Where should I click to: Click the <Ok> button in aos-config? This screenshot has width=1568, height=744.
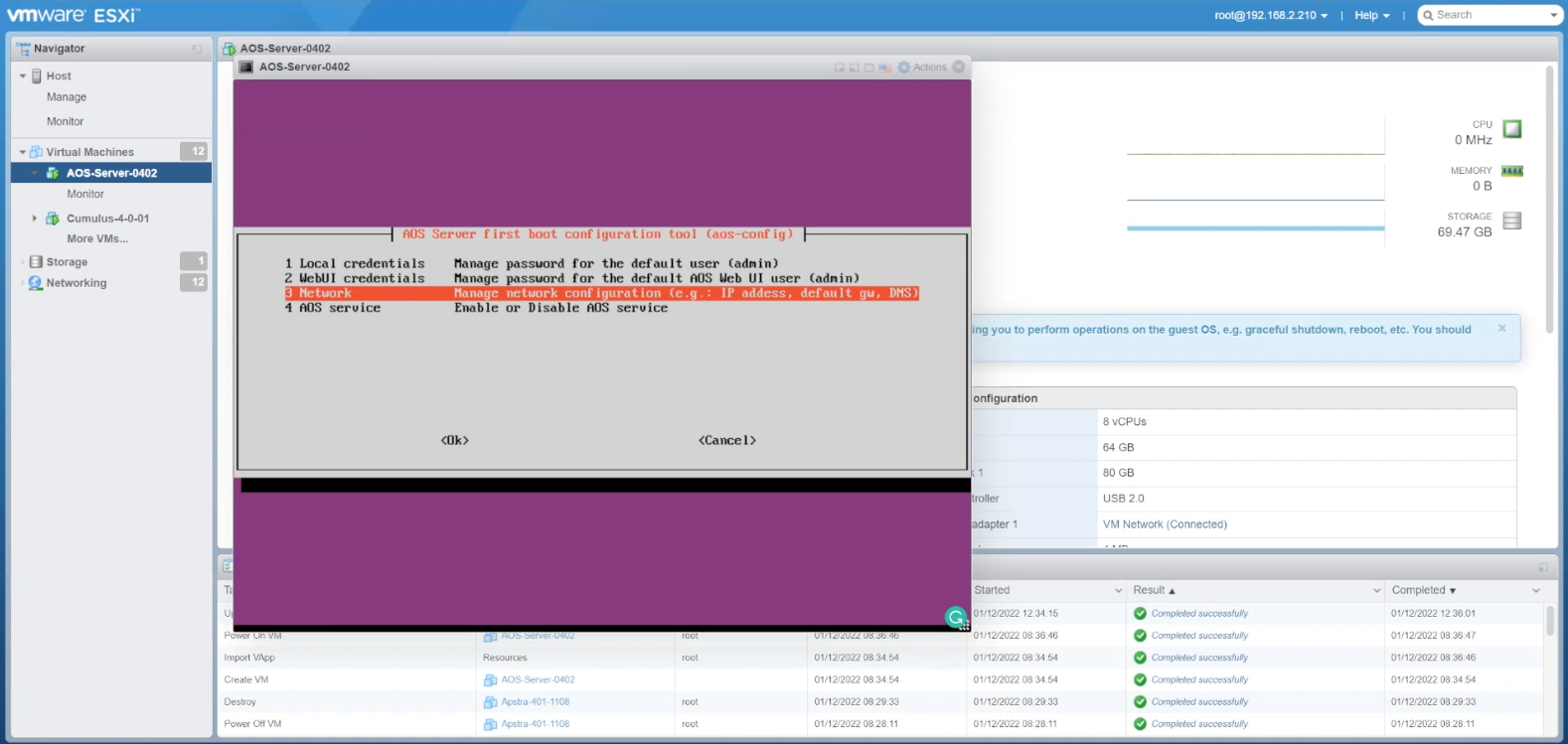(x=455, y=440)
